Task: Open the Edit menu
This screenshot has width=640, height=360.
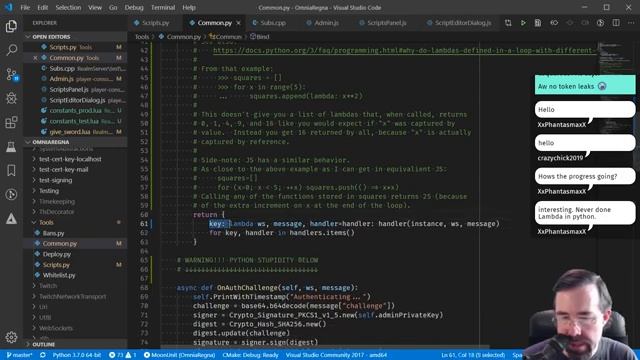Action: pos(42,7)
